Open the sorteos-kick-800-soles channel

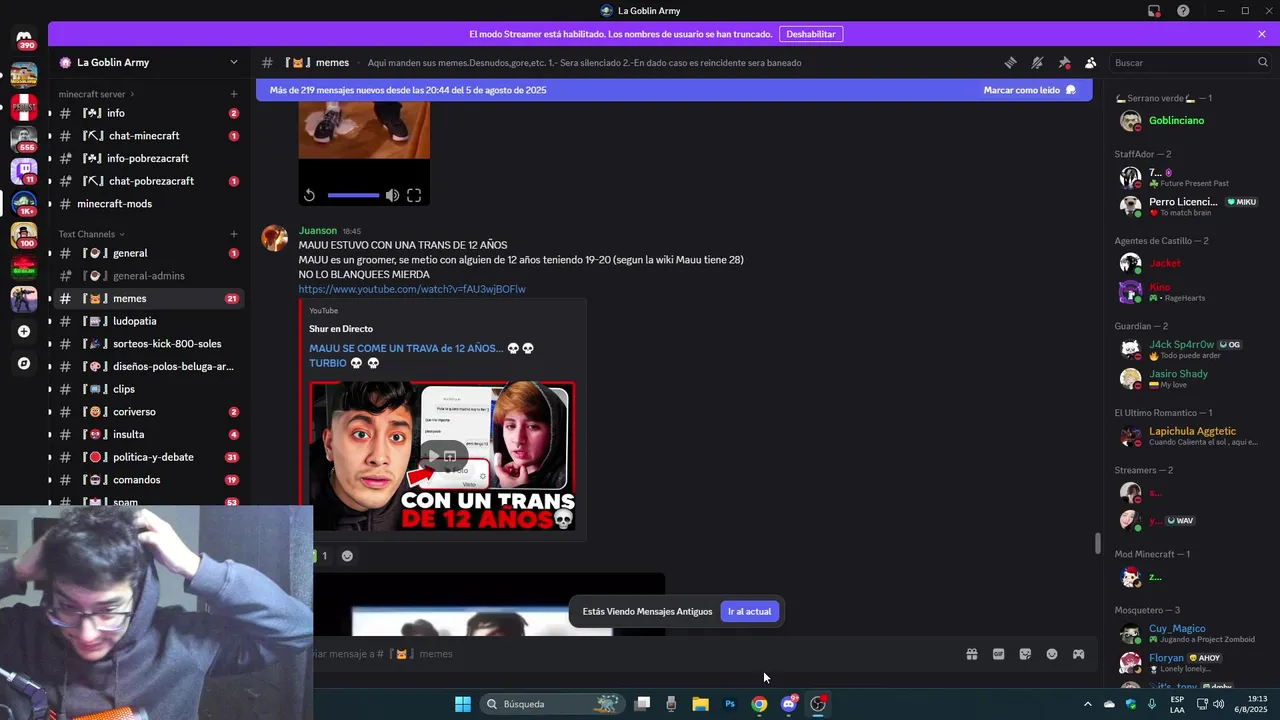[148, 344]
